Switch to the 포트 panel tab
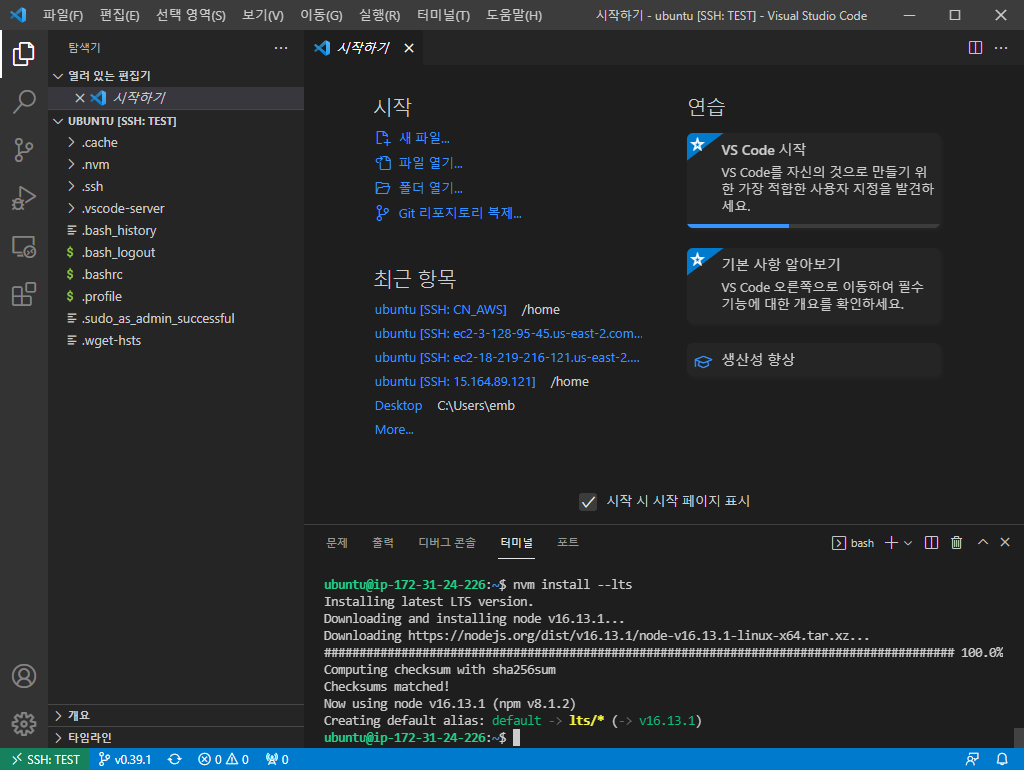 tap(568, 542)
